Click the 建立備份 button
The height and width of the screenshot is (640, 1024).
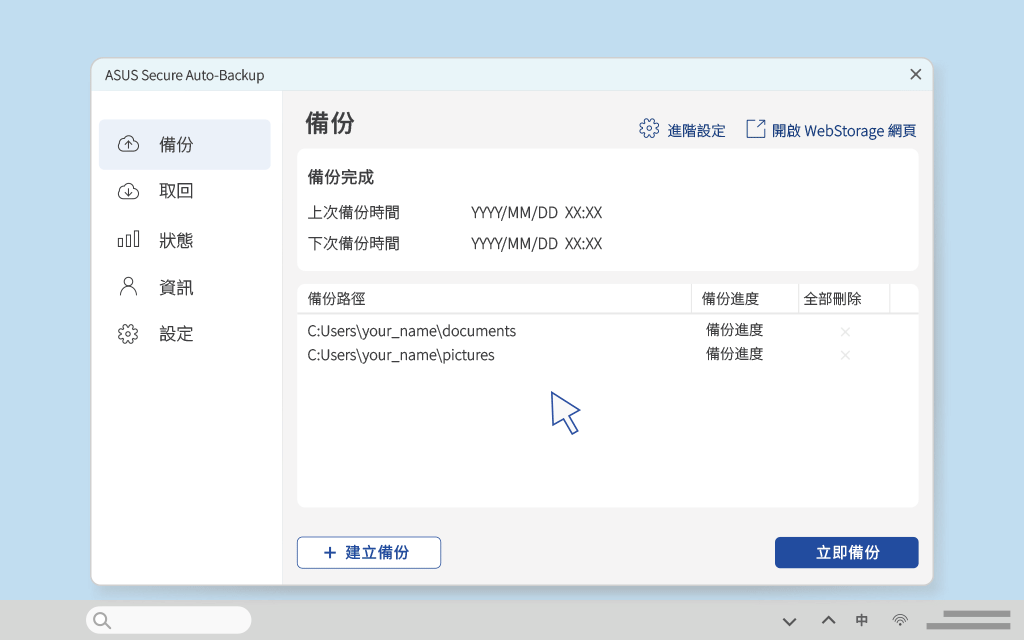pyautogui.click(x=369, y=552)
